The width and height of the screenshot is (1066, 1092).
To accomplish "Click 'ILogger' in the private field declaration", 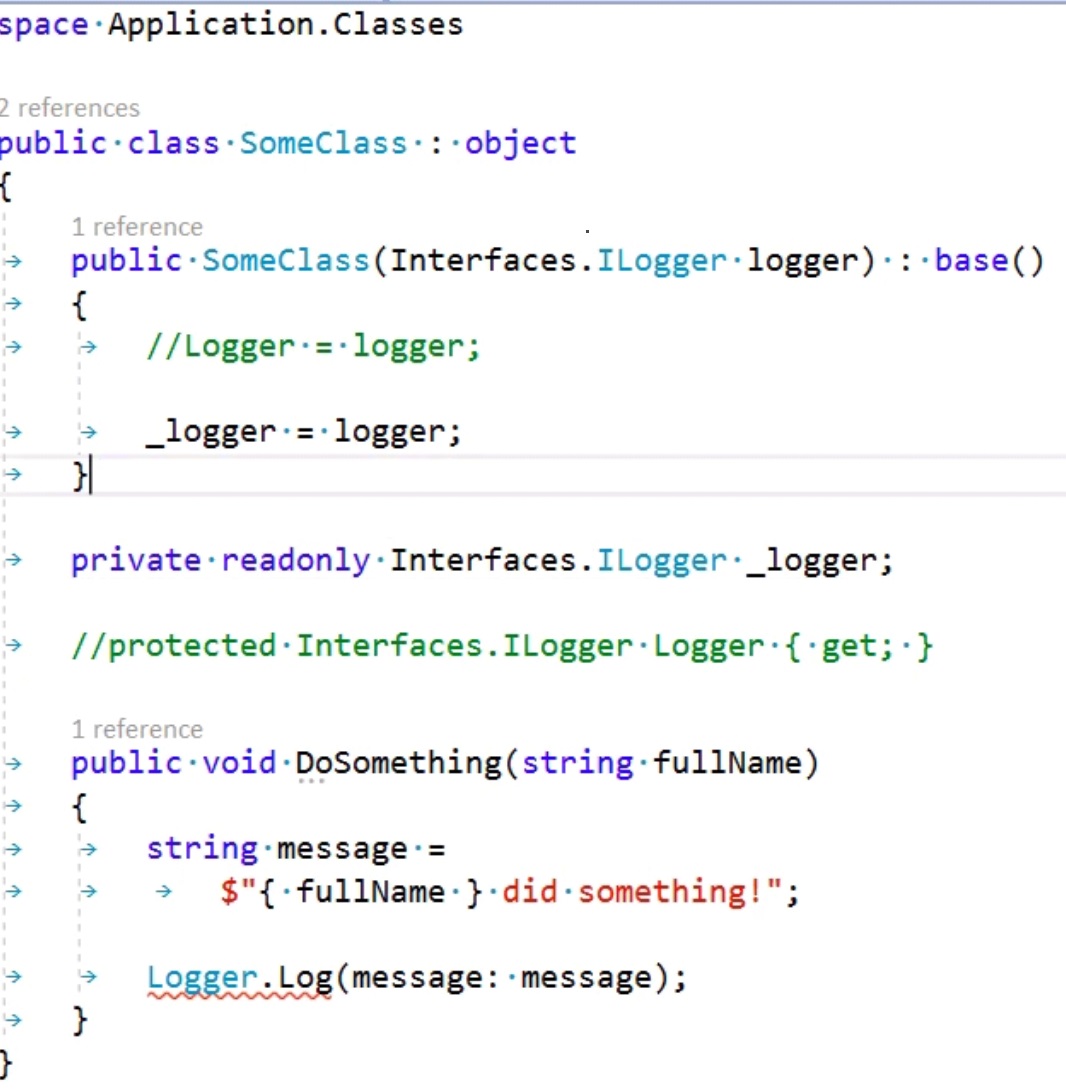I will point(662,561).
